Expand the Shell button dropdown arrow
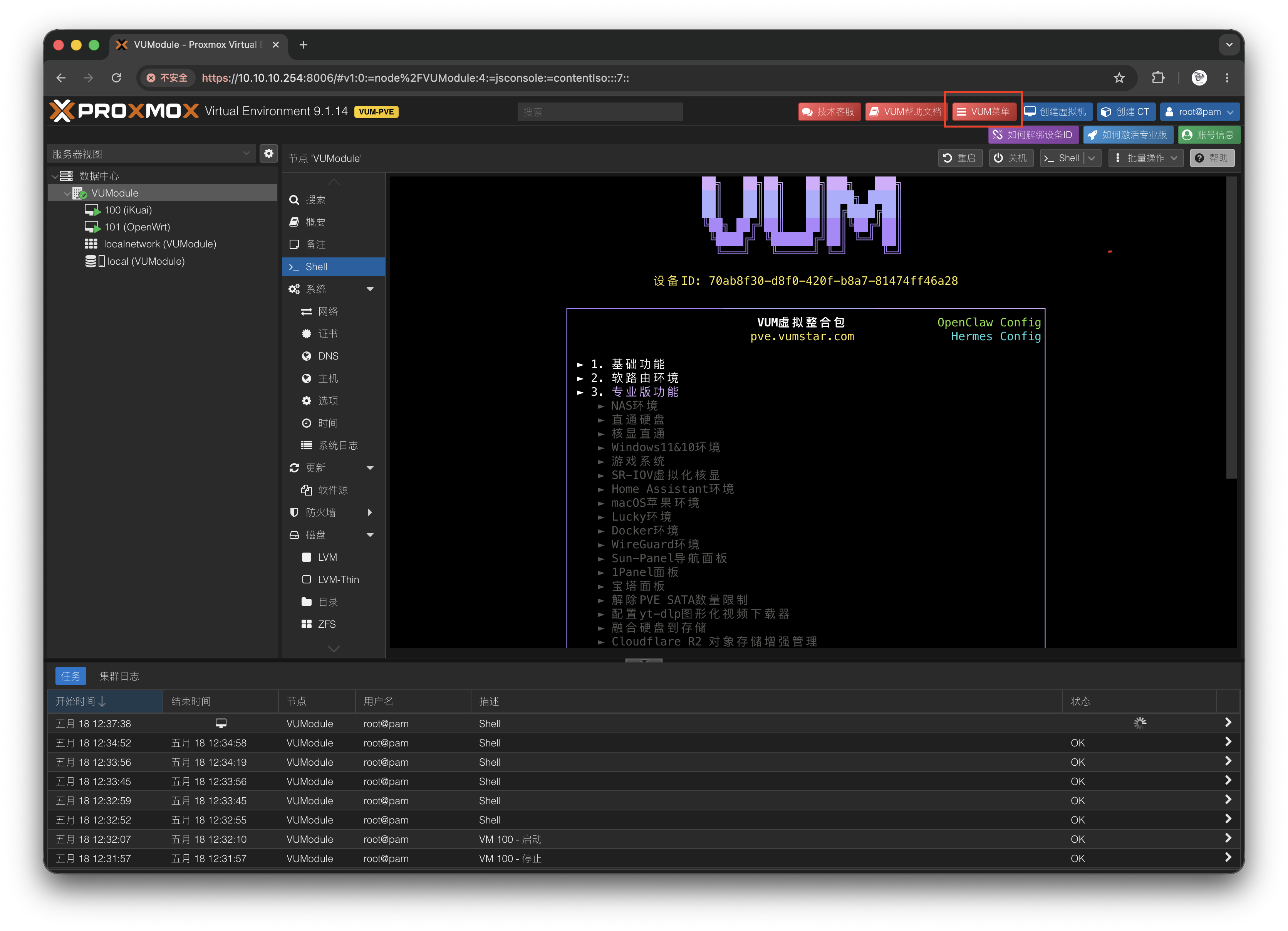 click(1092, 158)
